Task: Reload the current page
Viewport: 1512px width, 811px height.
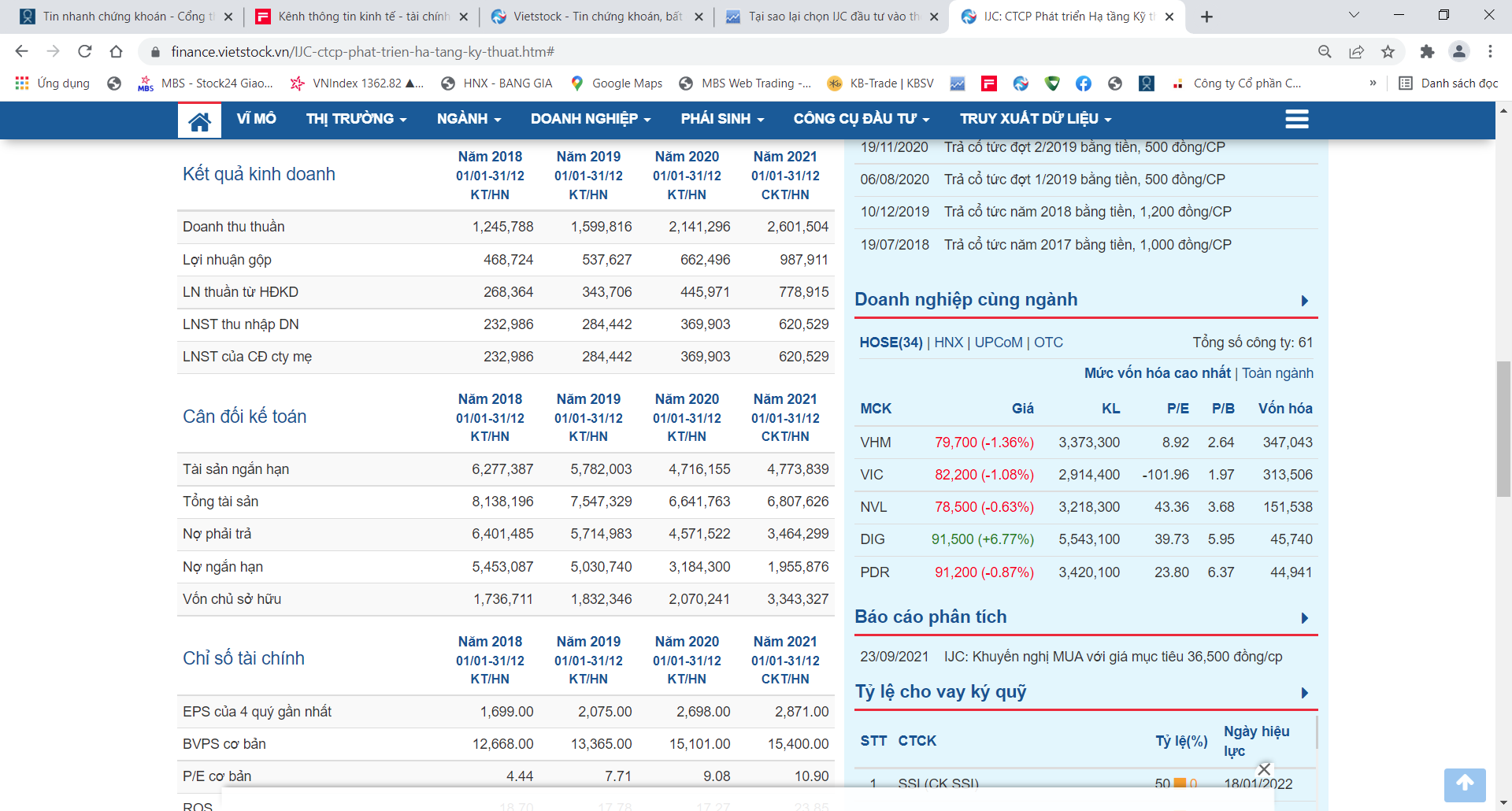Action: 84,51
